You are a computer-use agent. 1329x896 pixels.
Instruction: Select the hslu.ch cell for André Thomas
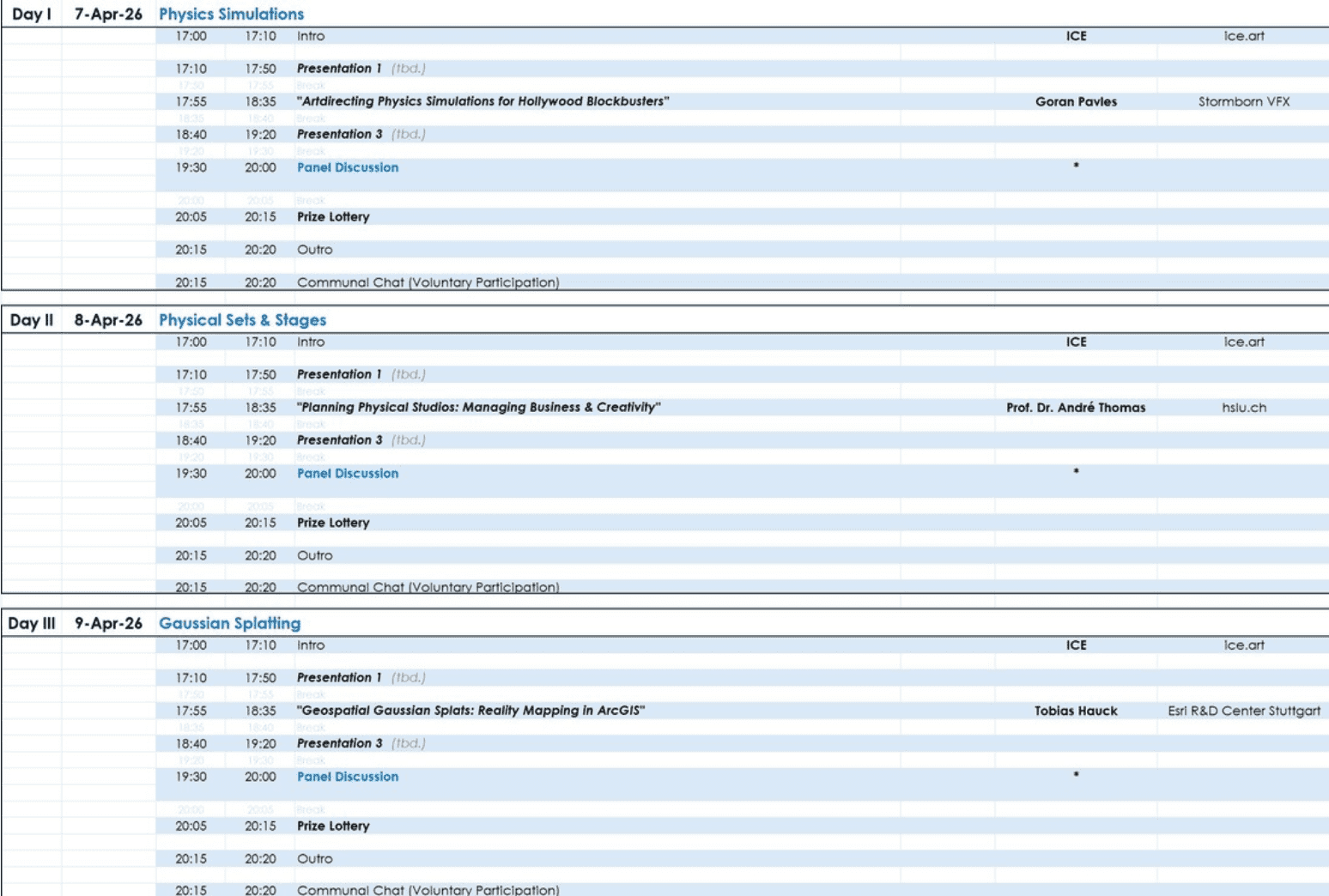1246,408
